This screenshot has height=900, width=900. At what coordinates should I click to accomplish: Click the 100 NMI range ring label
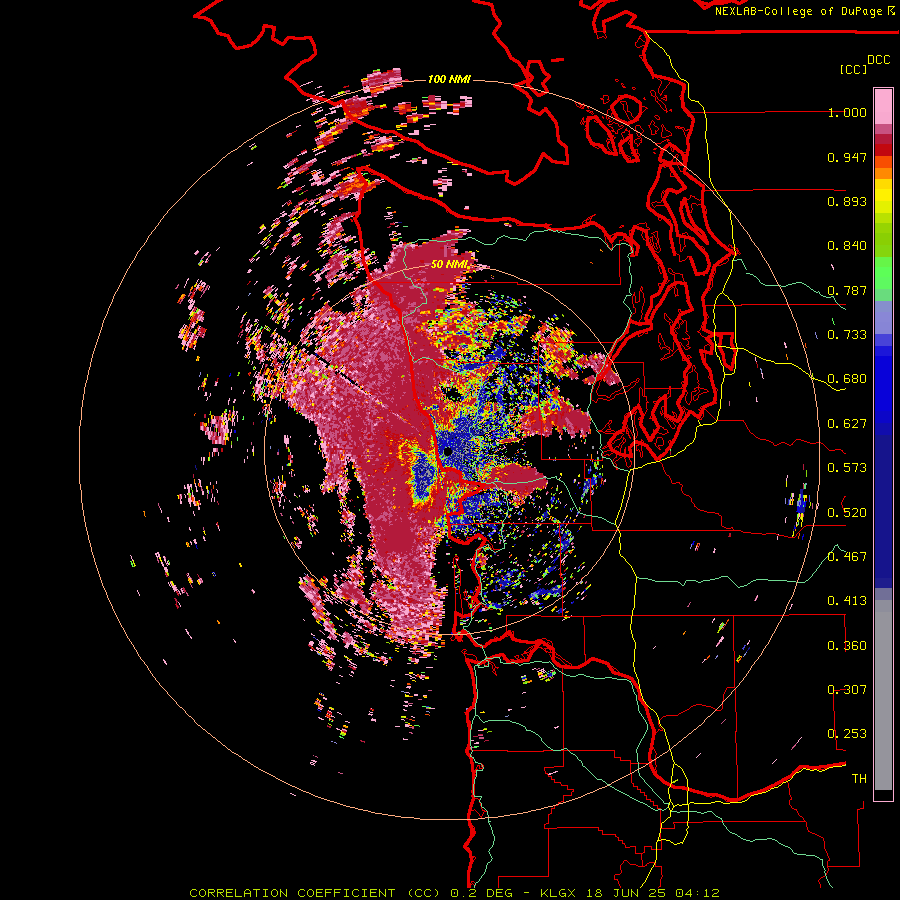[449, 79]
